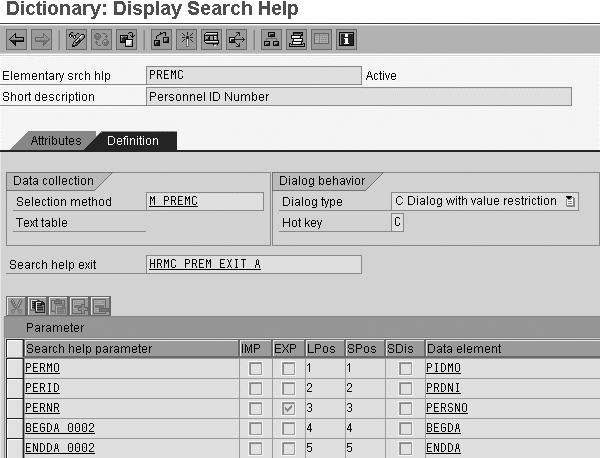Screen dimensions: 600x458
Task: Click the PIDMO data element link
Action: [443, 368]
